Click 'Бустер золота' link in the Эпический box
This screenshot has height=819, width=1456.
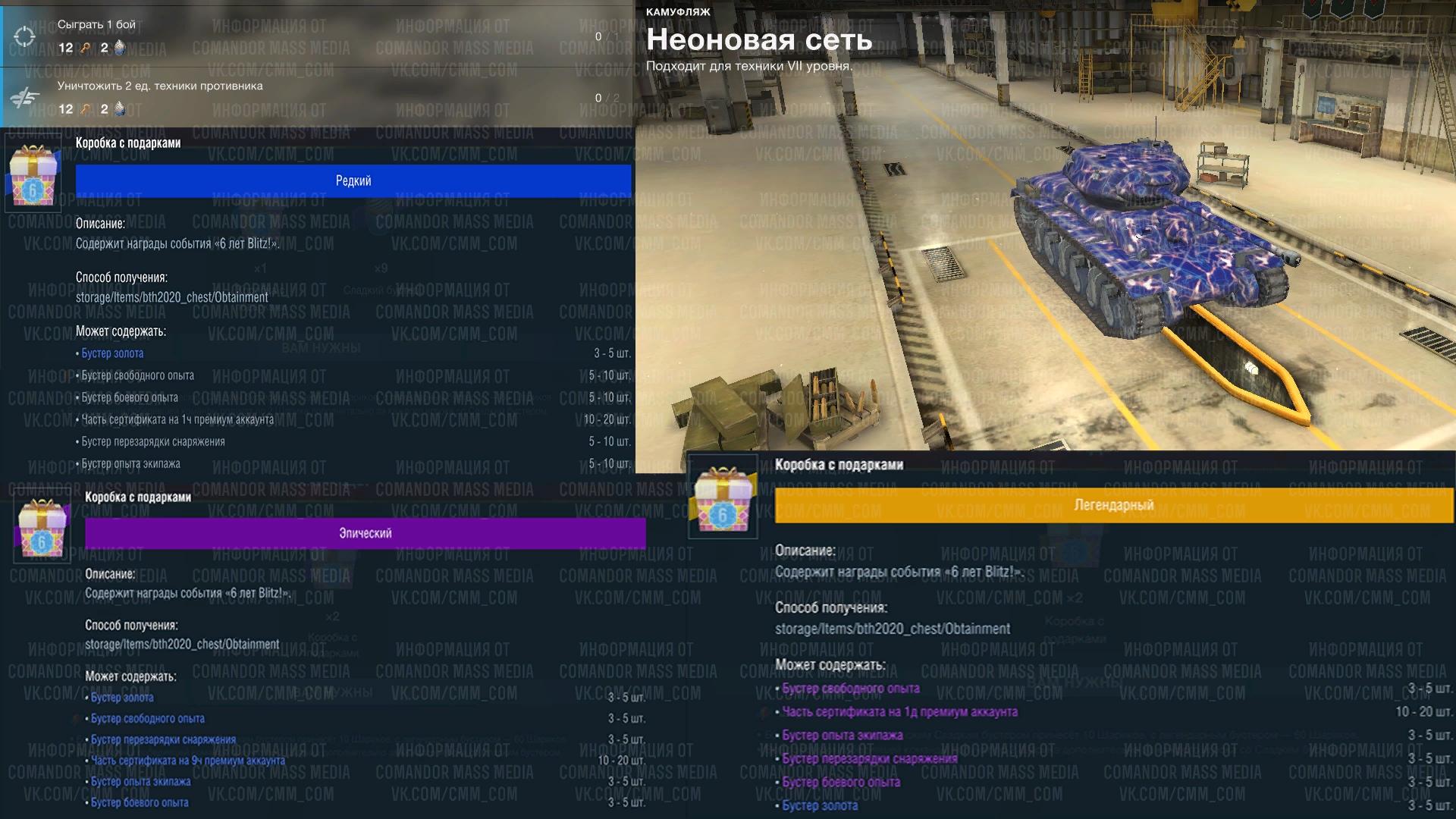[122, 698]
